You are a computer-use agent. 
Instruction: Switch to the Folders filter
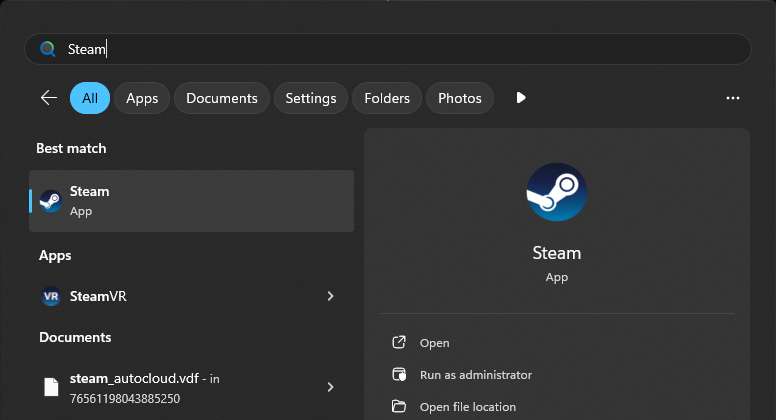tap(387, 98)
